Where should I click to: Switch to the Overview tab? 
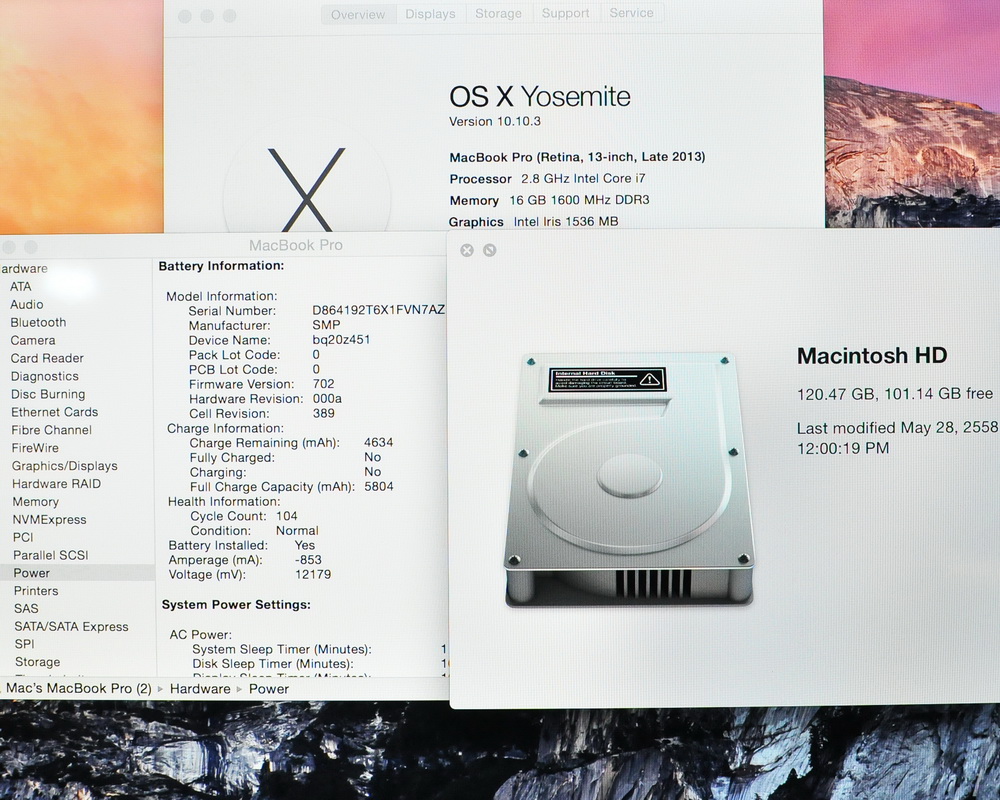358,14
